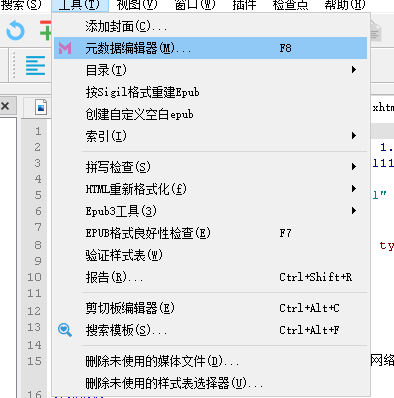Choose 删除未使用的样式表选择器(U)...

click(x=210, y=383)
